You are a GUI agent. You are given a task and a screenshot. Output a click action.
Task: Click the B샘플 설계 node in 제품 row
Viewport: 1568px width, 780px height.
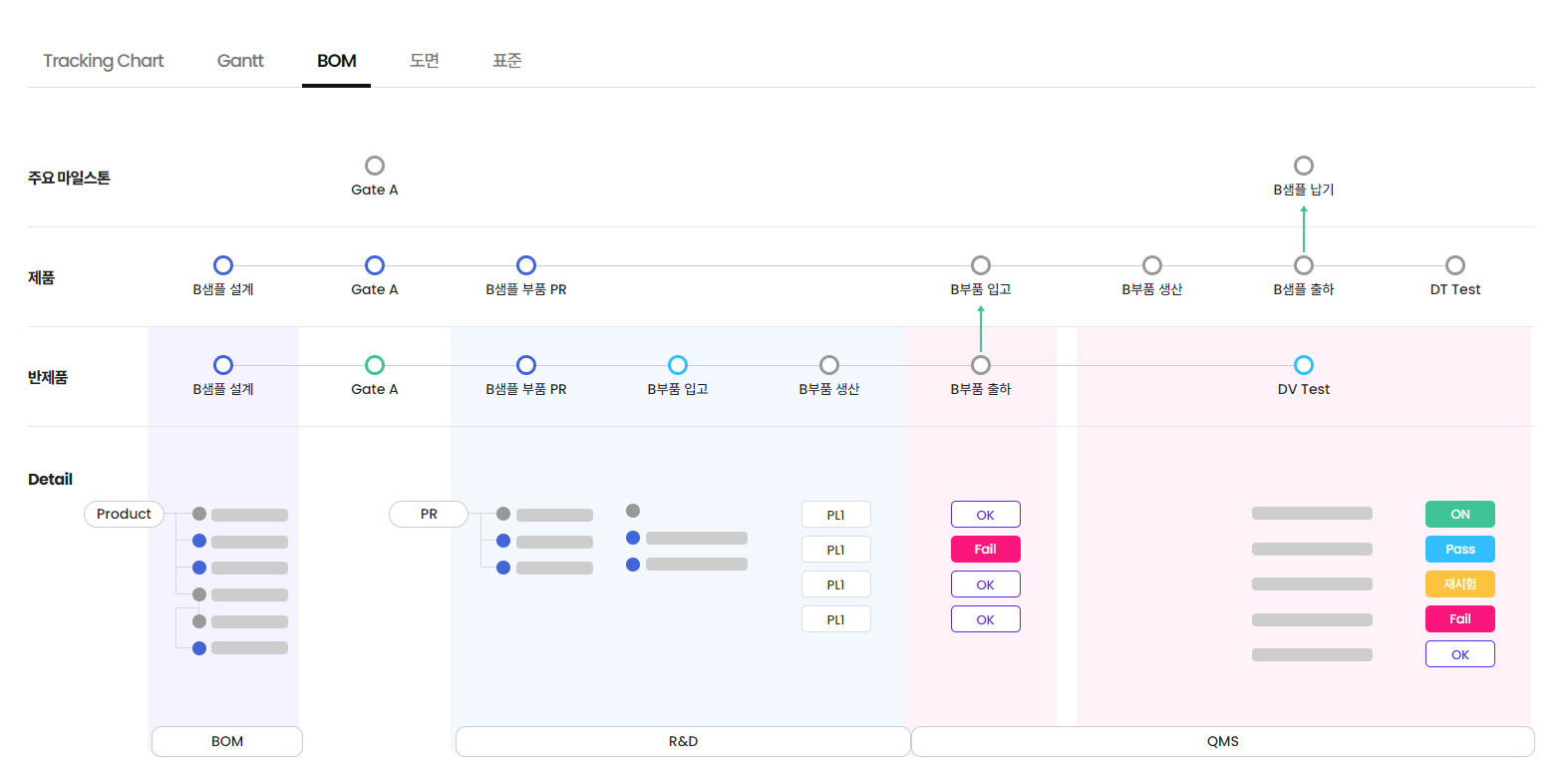(x=223, y=265)
